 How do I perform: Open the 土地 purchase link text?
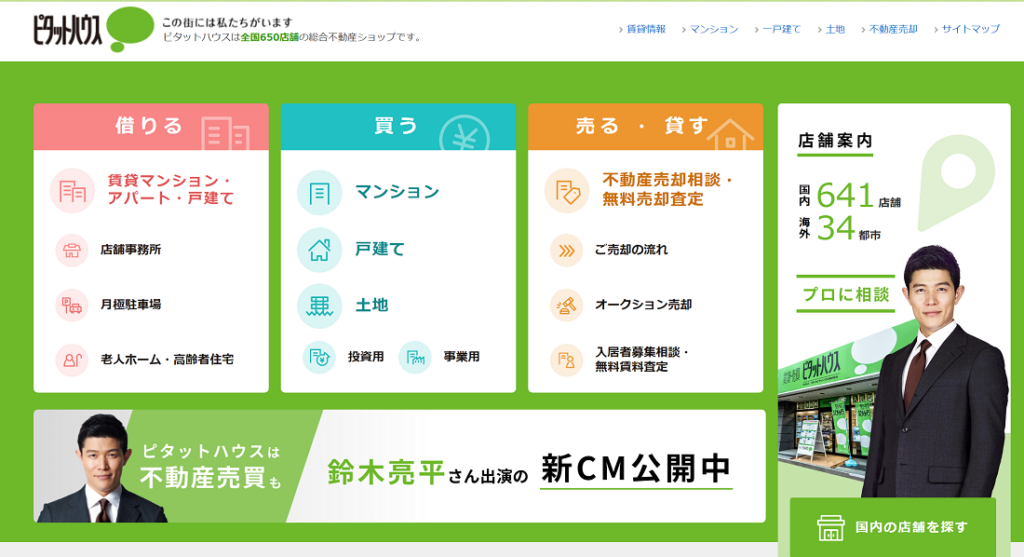(x=372, y=306)
